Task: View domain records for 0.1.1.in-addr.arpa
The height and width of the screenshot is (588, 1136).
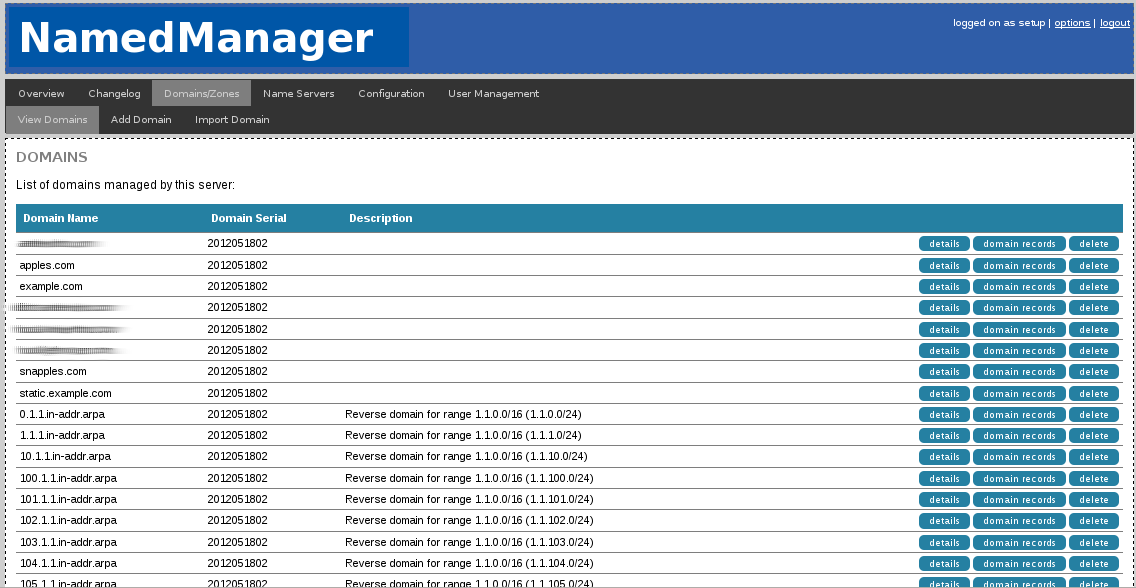Action: [x=1018, y=414]
